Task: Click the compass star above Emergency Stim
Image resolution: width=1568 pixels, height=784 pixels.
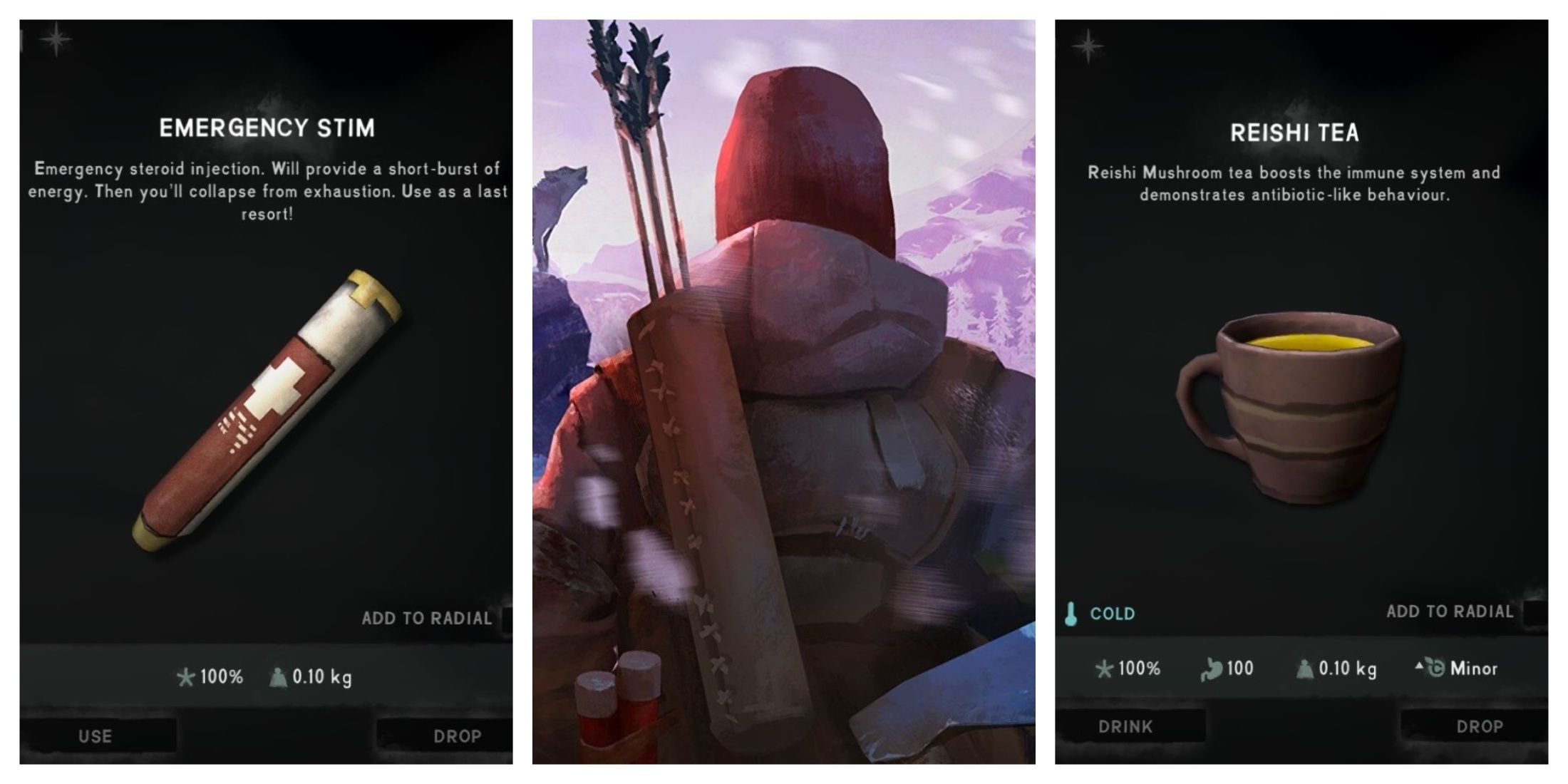Action: [x=56, y=38]
